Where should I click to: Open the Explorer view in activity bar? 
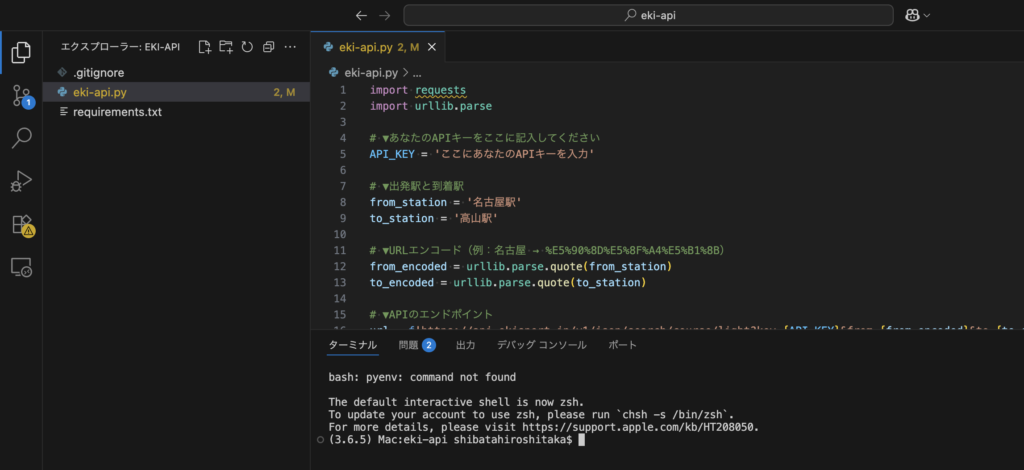pyautogui.click(x=21, y=52)
